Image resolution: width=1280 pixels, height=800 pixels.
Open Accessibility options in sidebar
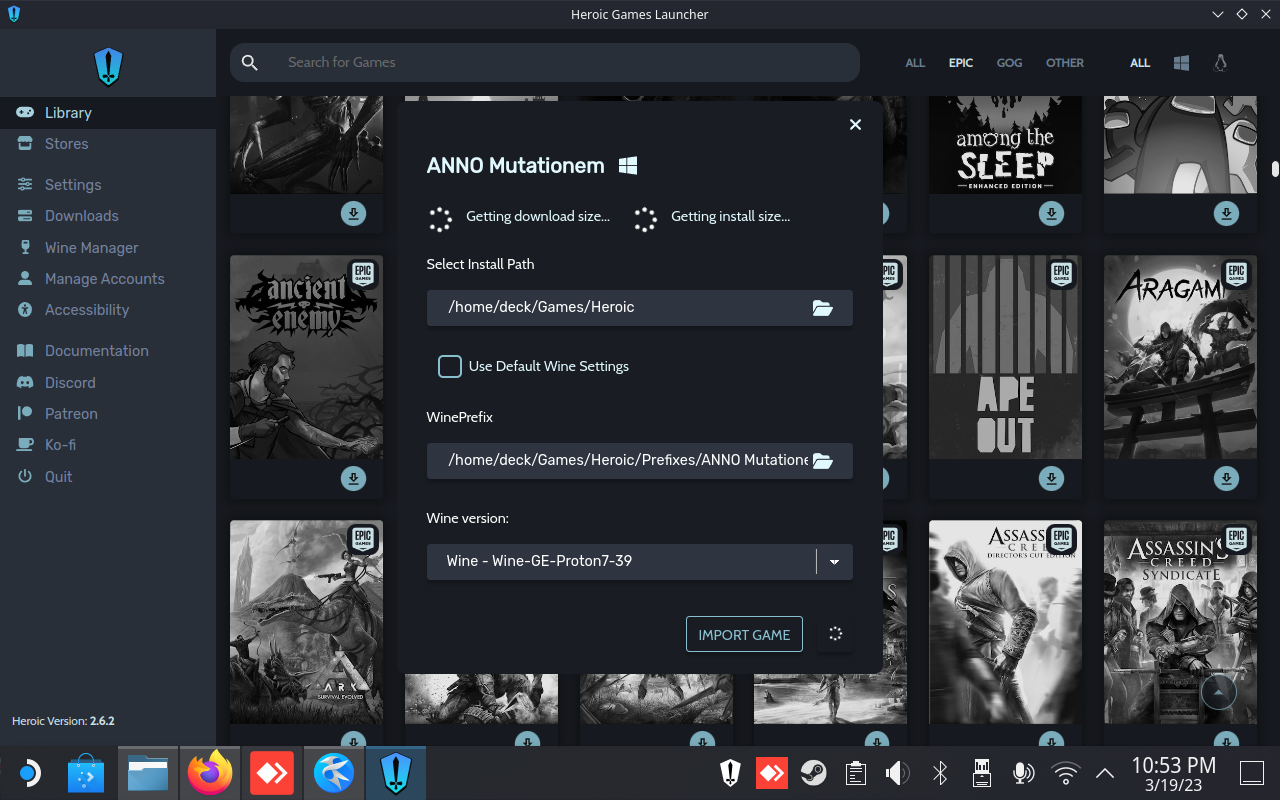click(x=108, y=310)
